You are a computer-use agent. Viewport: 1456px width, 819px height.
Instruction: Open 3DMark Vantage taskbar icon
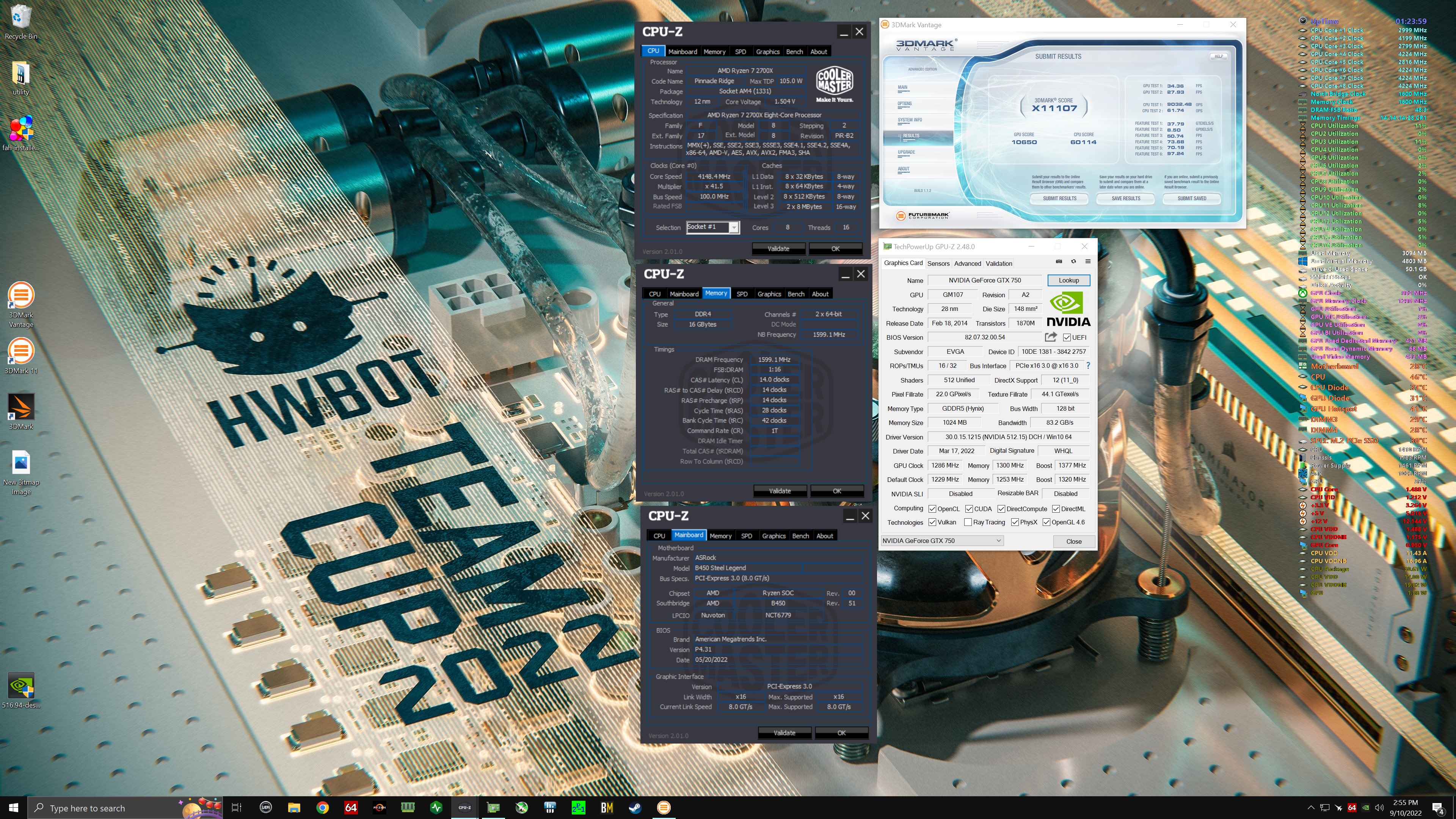click(664, 808)
